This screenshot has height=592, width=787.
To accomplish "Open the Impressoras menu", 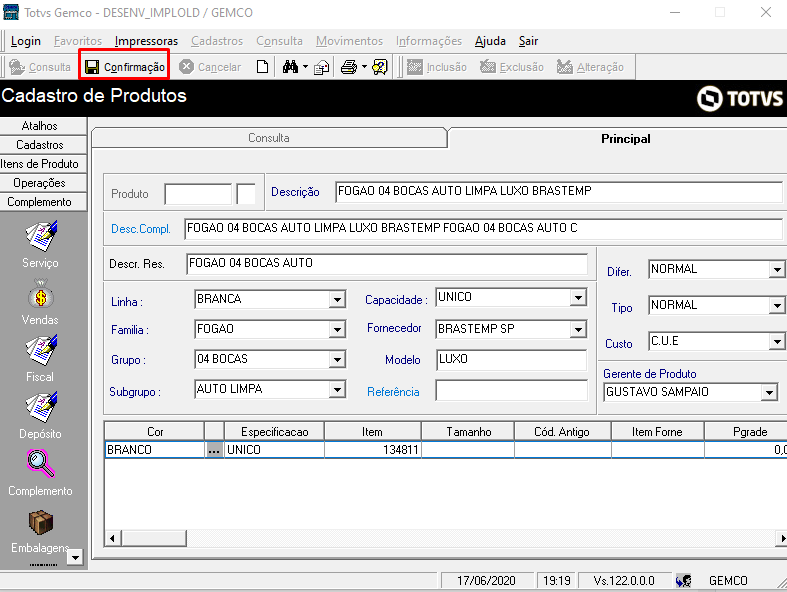I will click(x=146, y=41).
